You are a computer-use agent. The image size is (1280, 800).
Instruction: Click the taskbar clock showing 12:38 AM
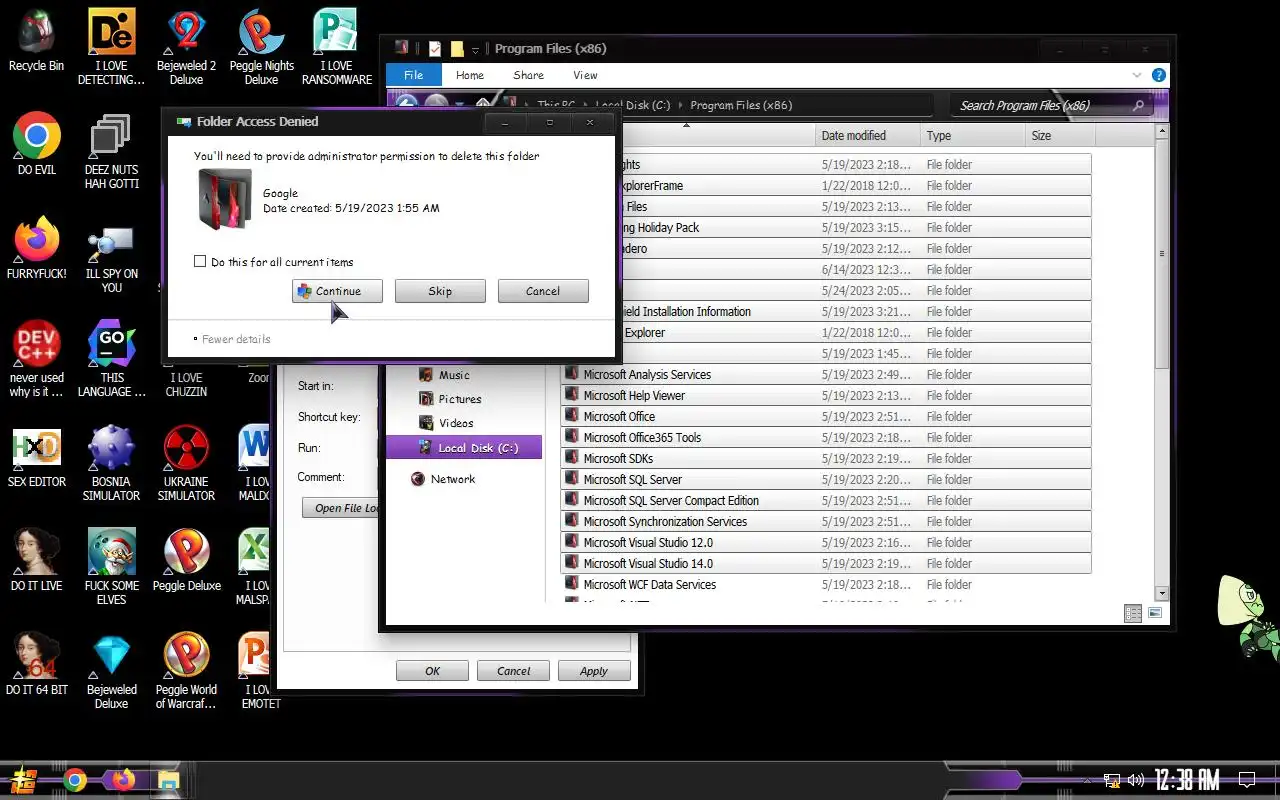coord(1187,780)
